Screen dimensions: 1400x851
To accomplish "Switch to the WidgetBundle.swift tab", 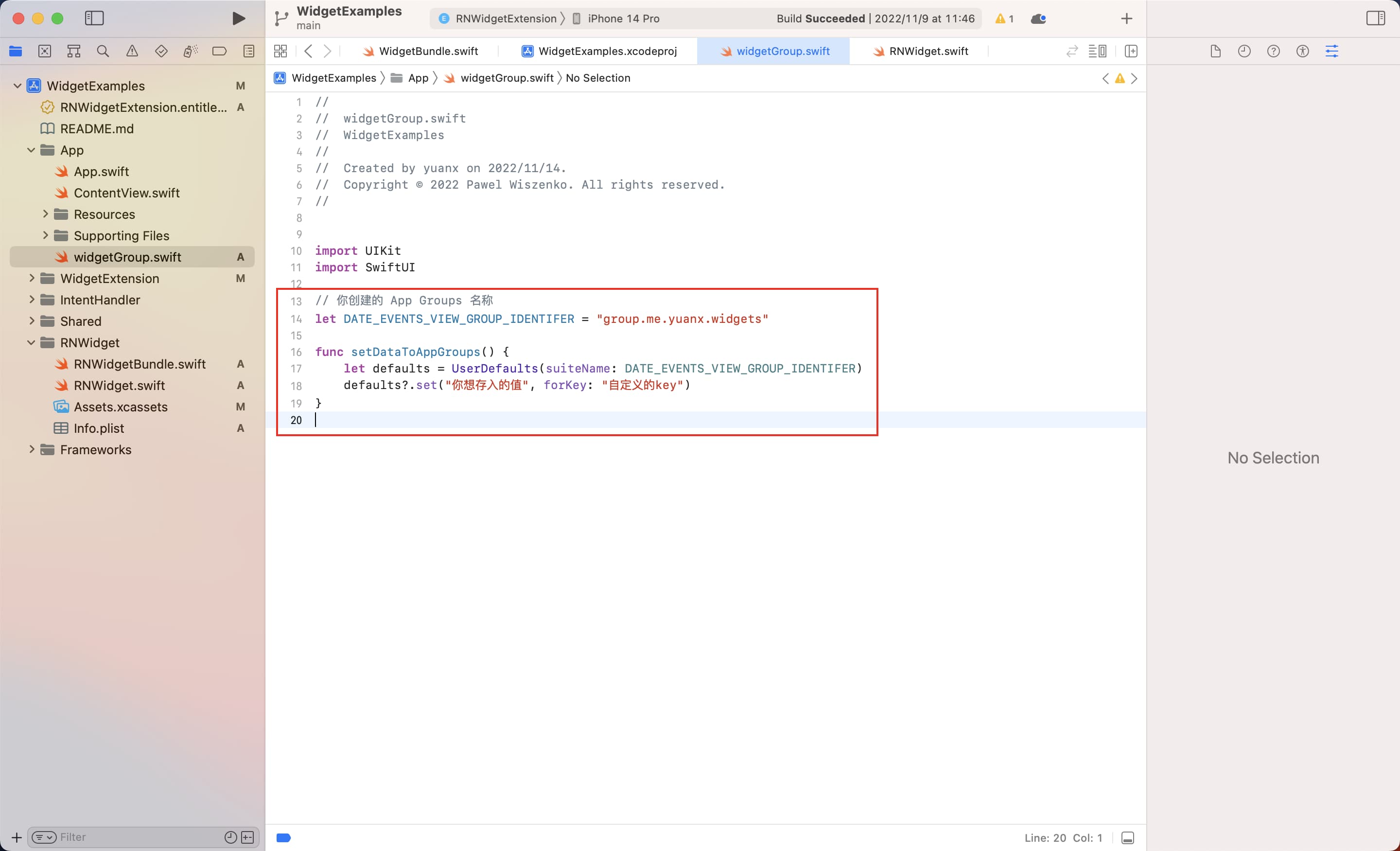I will click(428, 51).
